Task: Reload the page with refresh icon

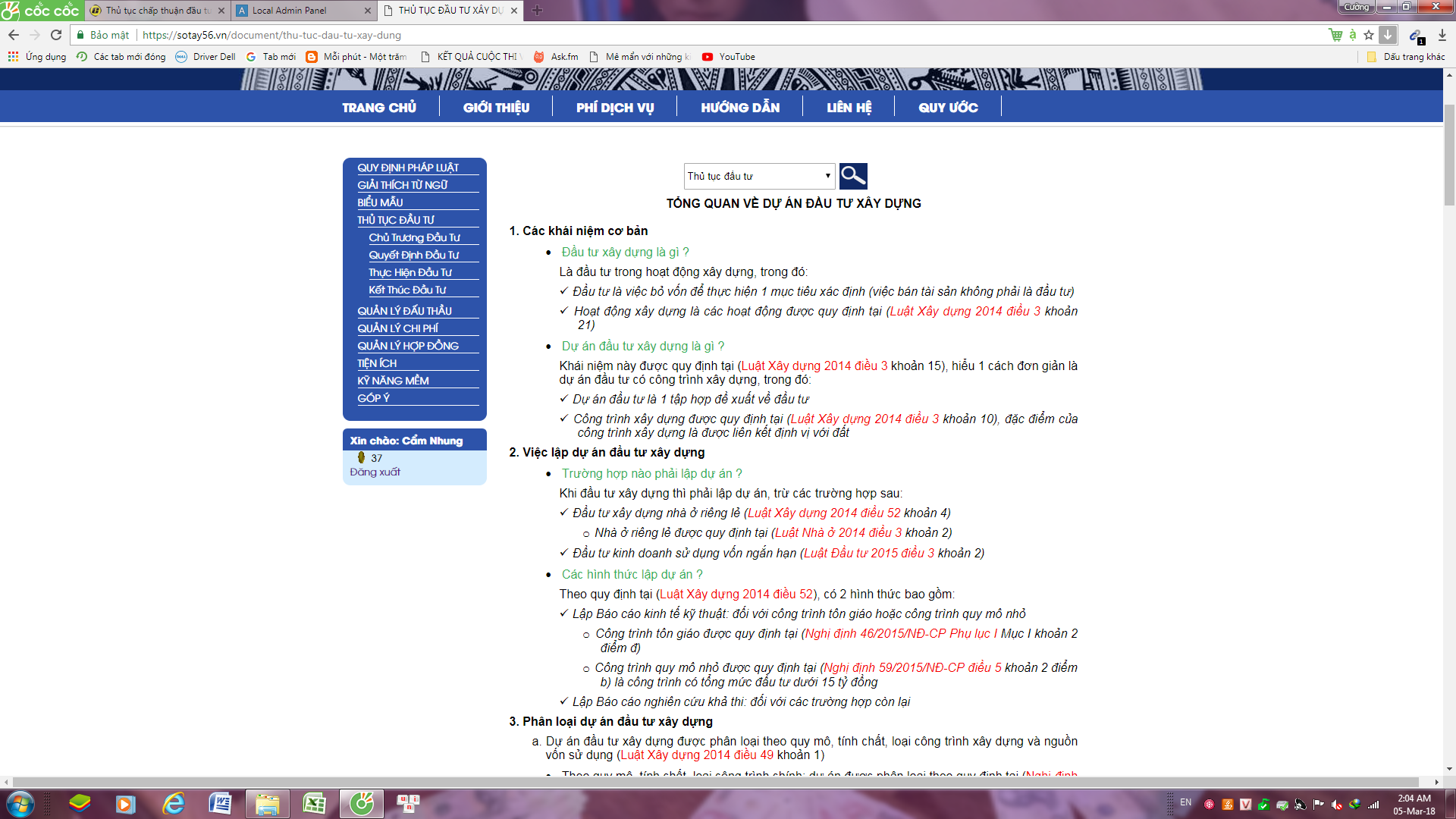Action: point(56,35)
